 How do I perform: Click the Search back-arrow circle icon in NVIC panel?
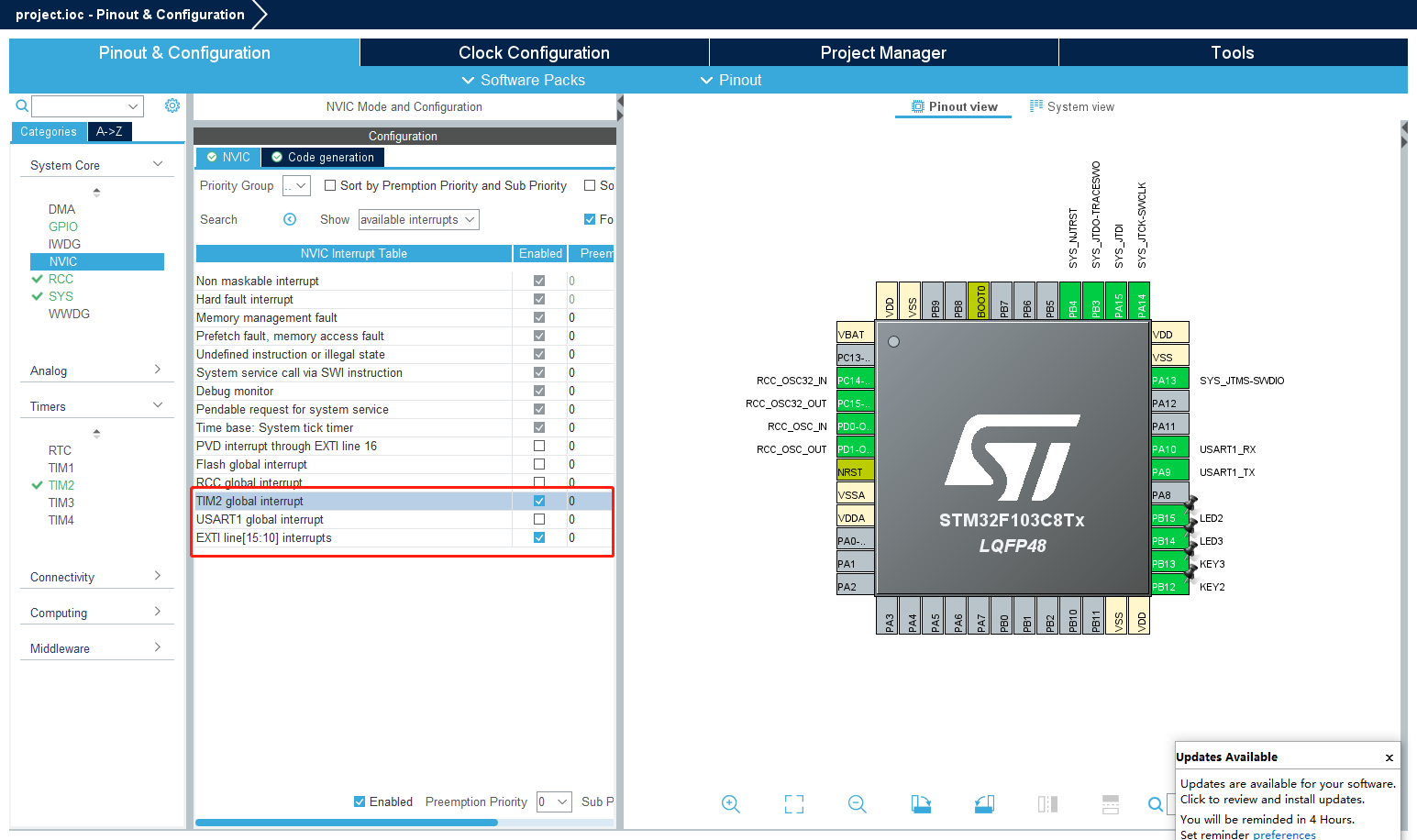(x=290, y=219)
